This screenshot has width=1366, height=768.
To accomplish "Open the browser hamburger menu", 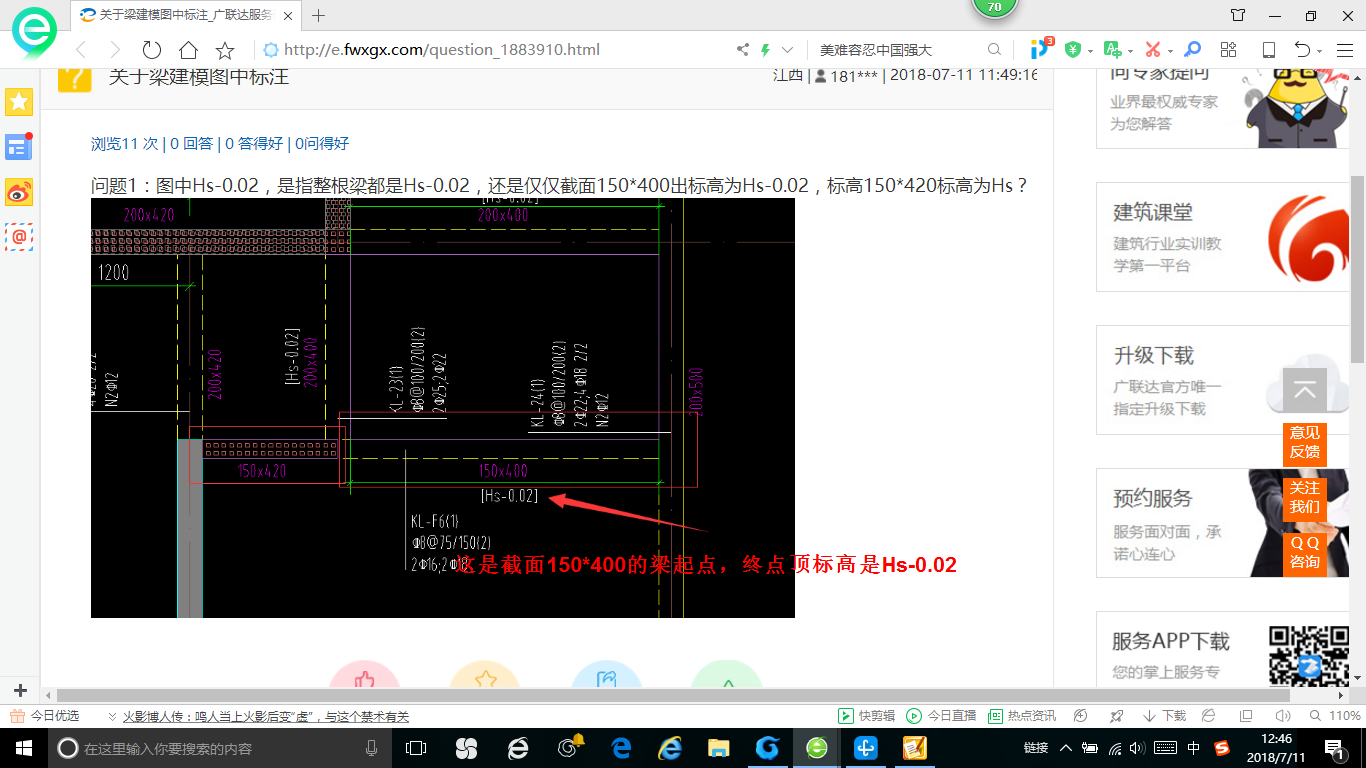I will pos(1344,50).
